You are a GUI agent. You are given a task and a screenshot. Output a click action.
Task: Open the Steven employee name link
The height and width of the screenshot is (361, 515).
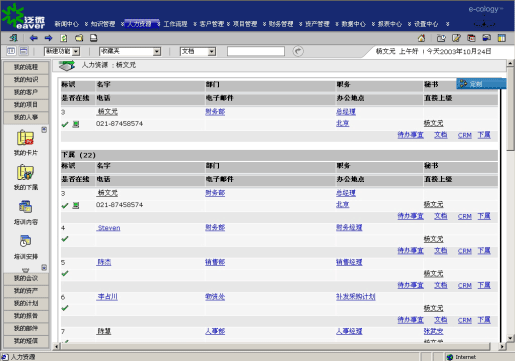click(x=109, y=228)
